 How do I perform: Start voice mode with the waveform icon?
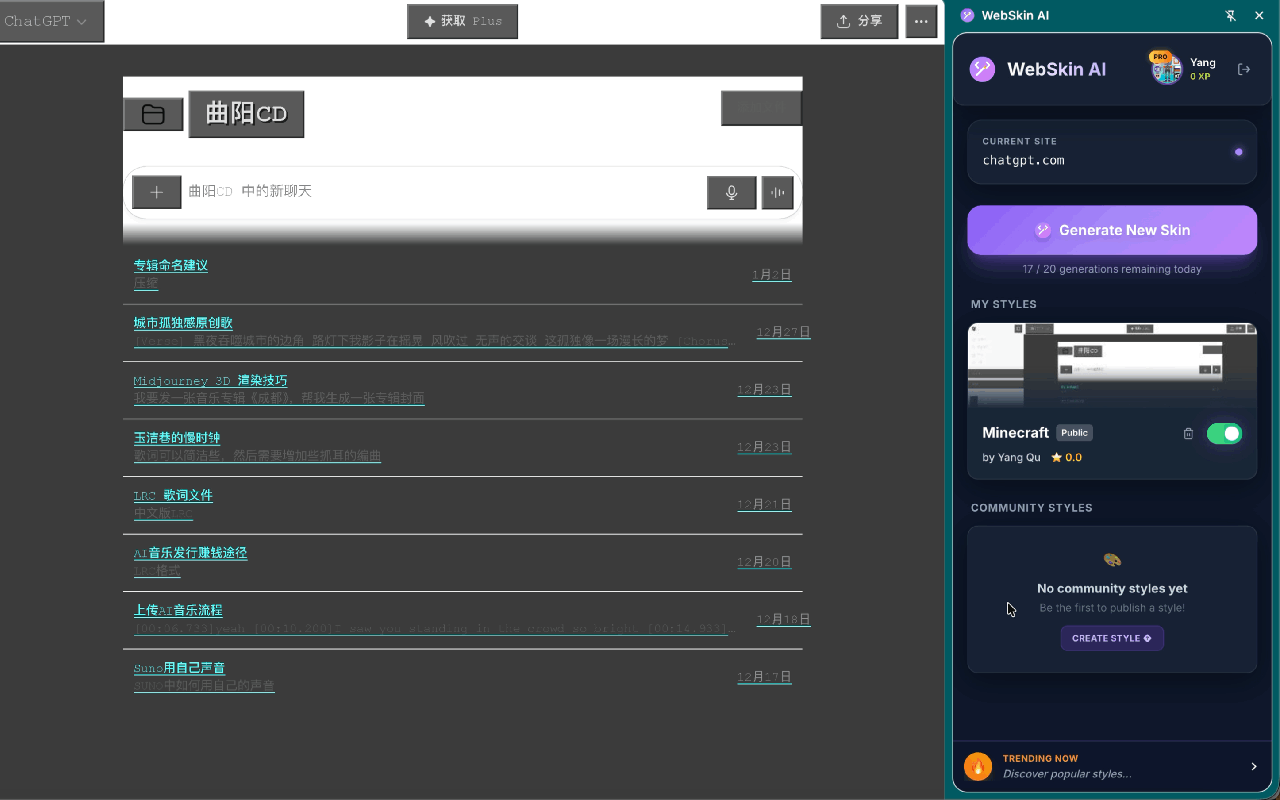[x=777, y=192]
